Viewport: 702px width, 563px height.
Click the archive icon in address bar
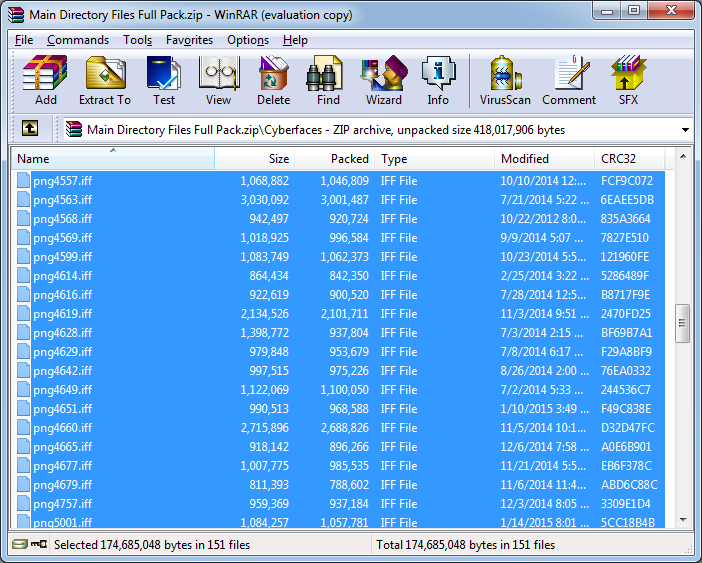point(74,129)
